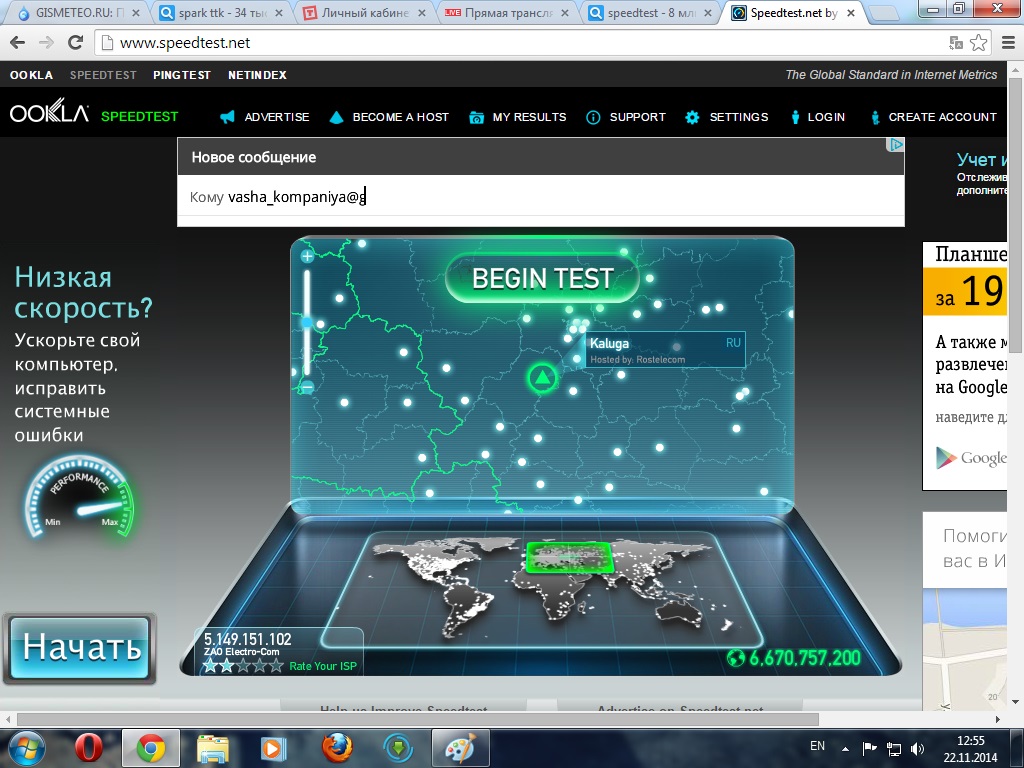Click the green current location marker on map
Screen dimensions: 1024x768
[x=542, y=377]
